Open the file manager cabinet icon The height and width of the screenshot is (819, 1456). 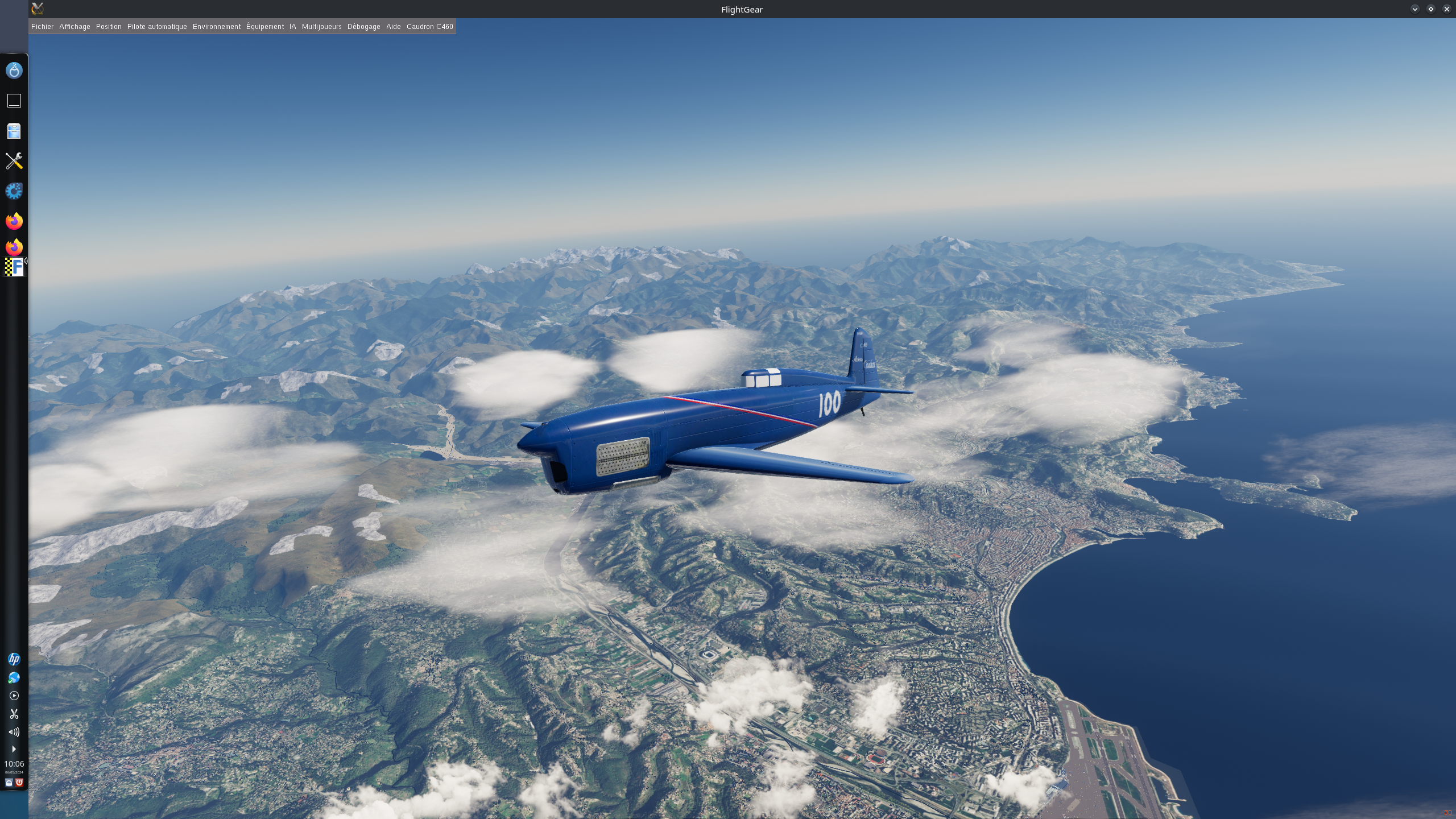14,131
